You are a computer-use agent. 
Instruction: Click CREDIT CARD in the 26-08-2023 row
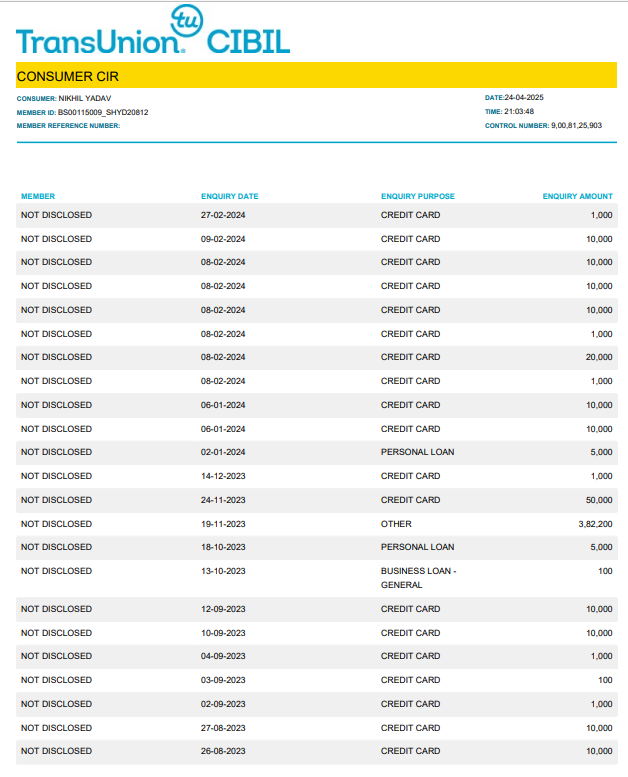tap(410, 751)
